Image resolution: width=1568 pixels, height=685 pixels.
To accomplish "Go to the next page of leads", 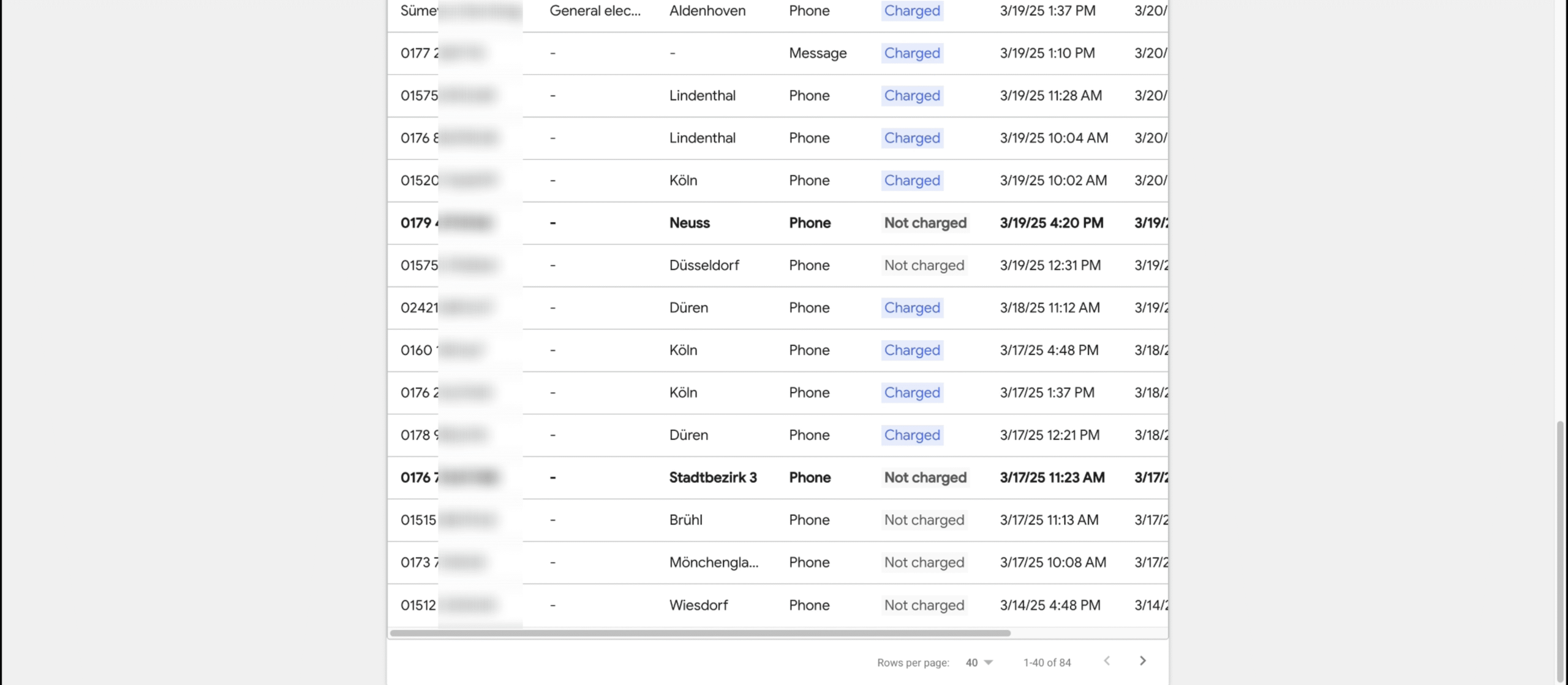I will point(1142,661).
